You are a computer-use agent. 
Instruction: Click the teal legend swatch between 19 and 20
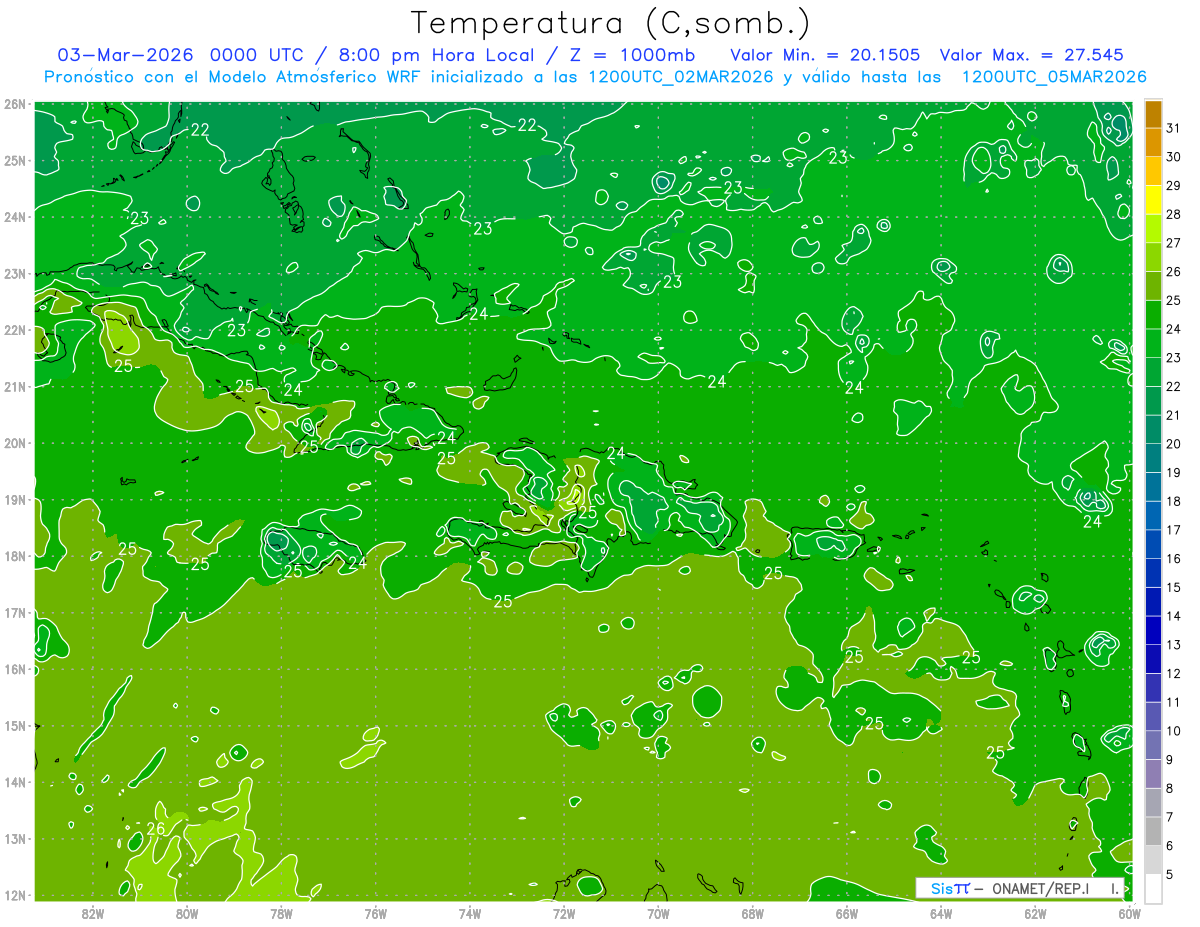pos(1153,458)
